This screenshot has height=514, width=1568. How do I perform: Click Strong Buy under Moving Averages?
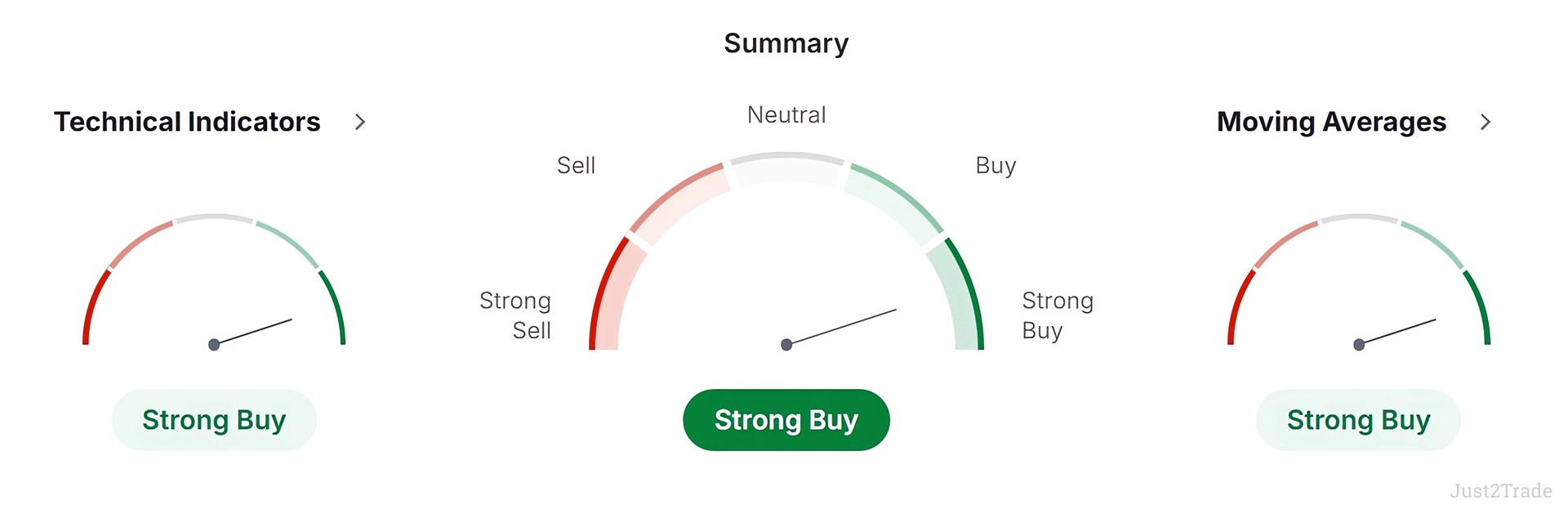coord(1358,420)
